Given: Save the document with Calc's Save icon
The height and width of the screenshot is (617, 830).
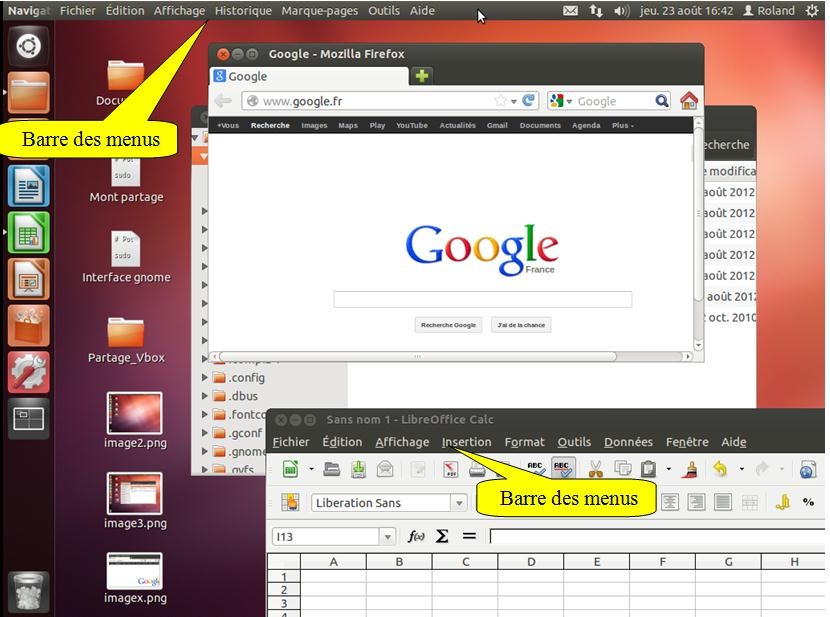Looking at the screenshot, I should (x=358, y=469).
